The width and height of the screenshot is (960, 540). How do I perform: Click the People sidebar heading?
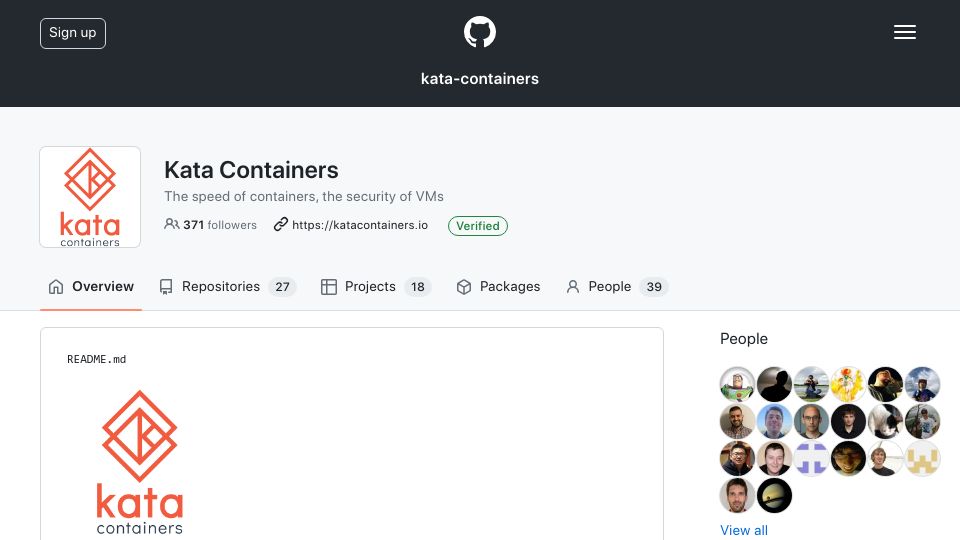tap(744, 339)
